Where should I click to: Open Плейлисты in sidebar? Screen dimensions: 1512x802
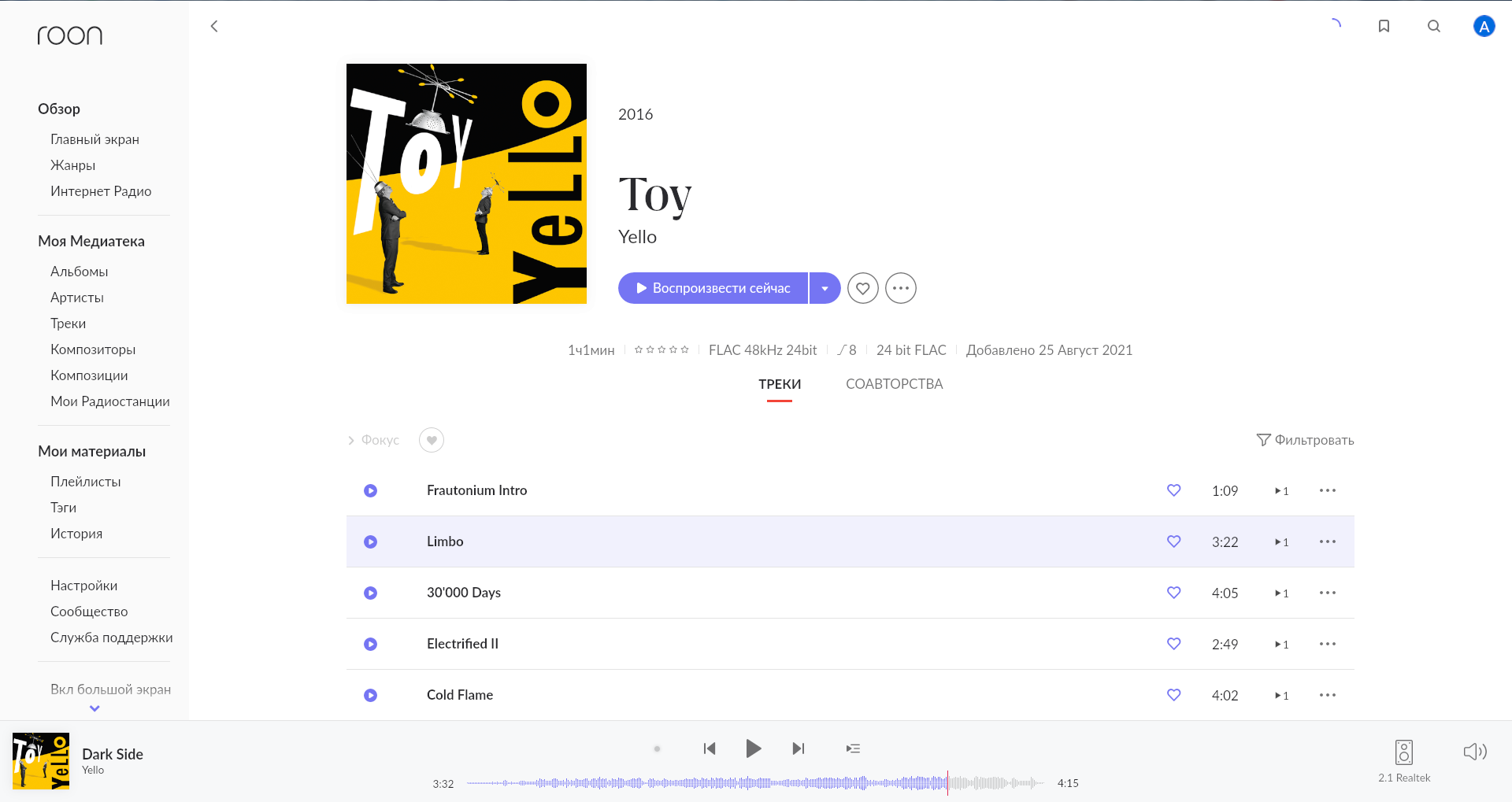pos(85,482)
